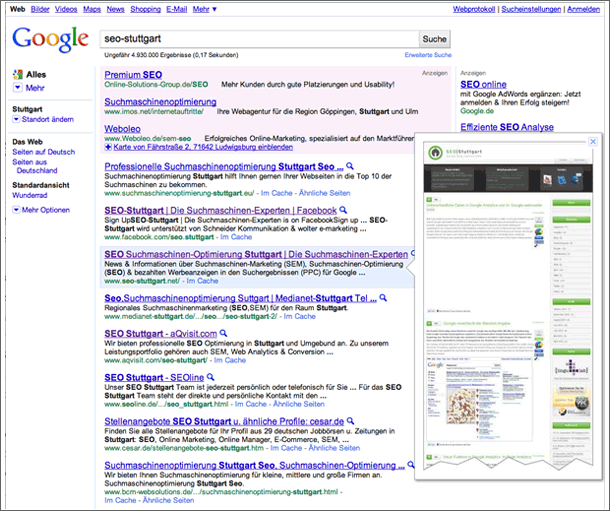The width and height of the screenshot is (610, 511).
Task: Open Ähnliche Seiten for cesar.de result
Action: [x=334, y=448]
